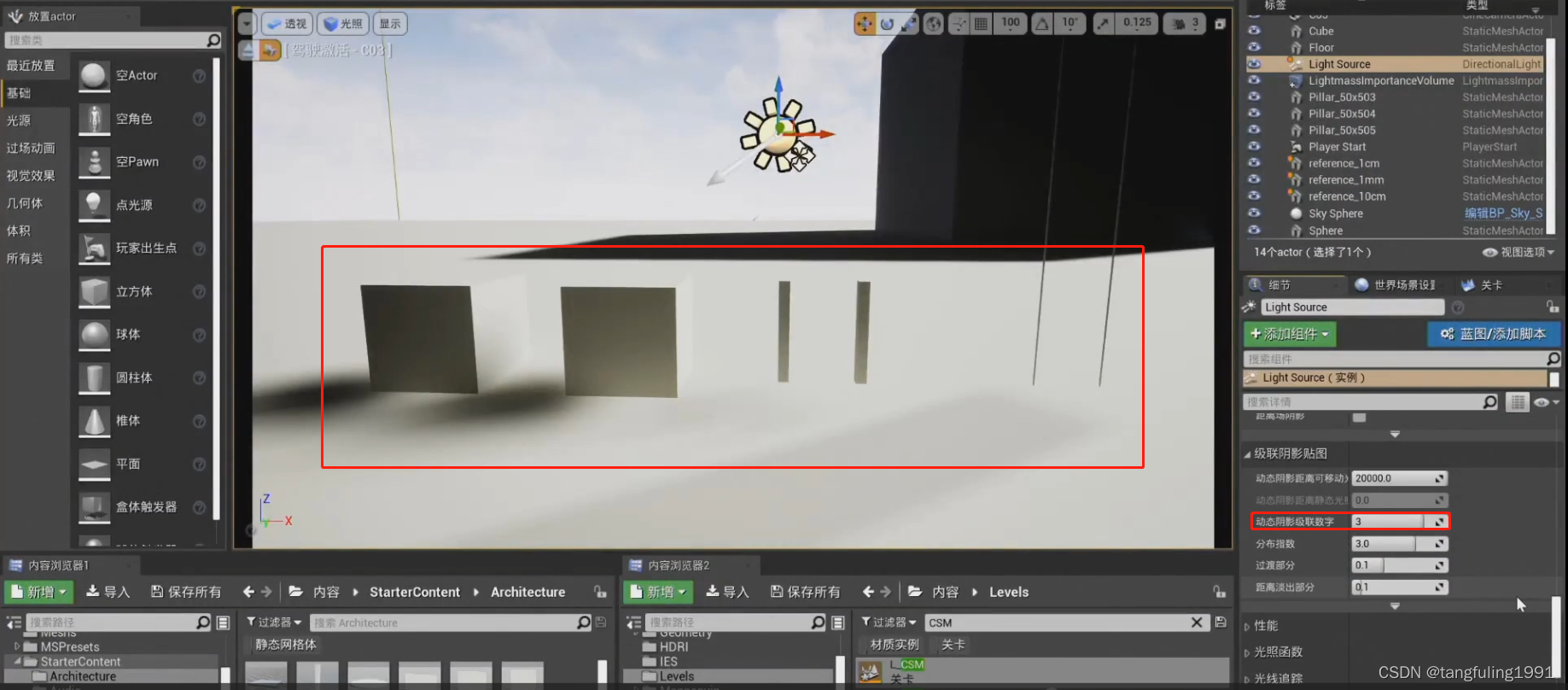The height and width of the screenshot is (690, 1568).
Task: Select the 几何体 category
Action: pyautogui.click(x=25, y=203)
